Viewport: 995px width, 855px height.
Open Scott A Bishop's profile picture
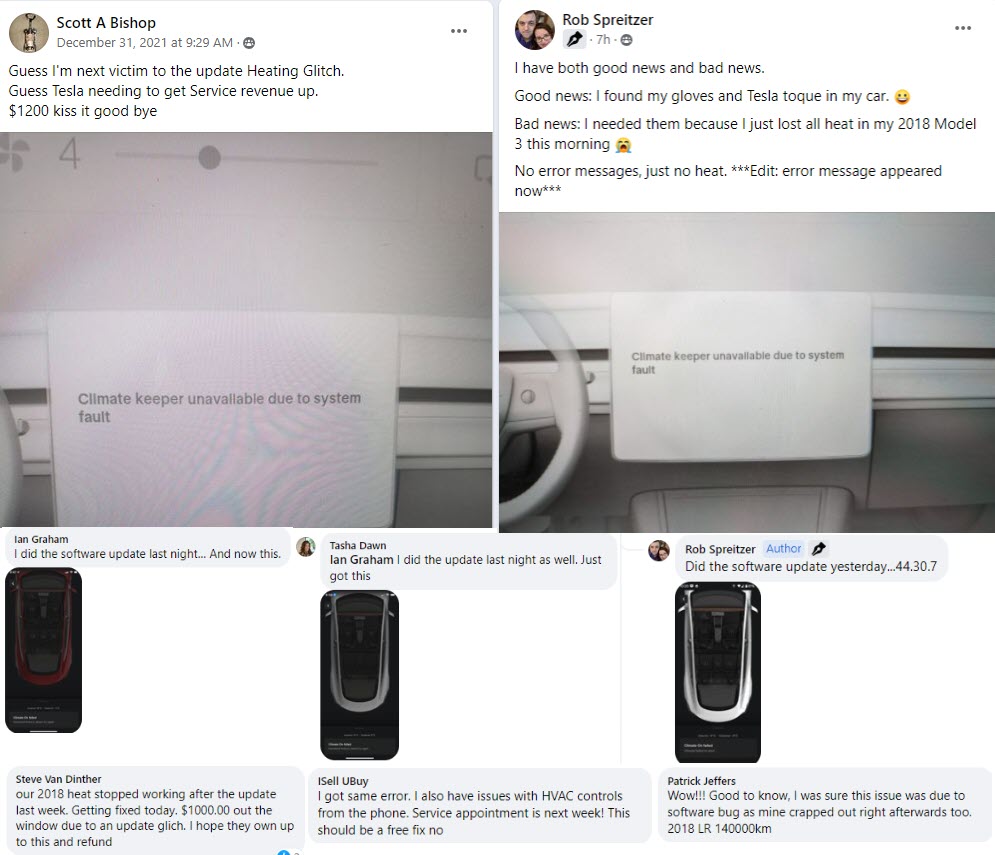pos(29,32)
